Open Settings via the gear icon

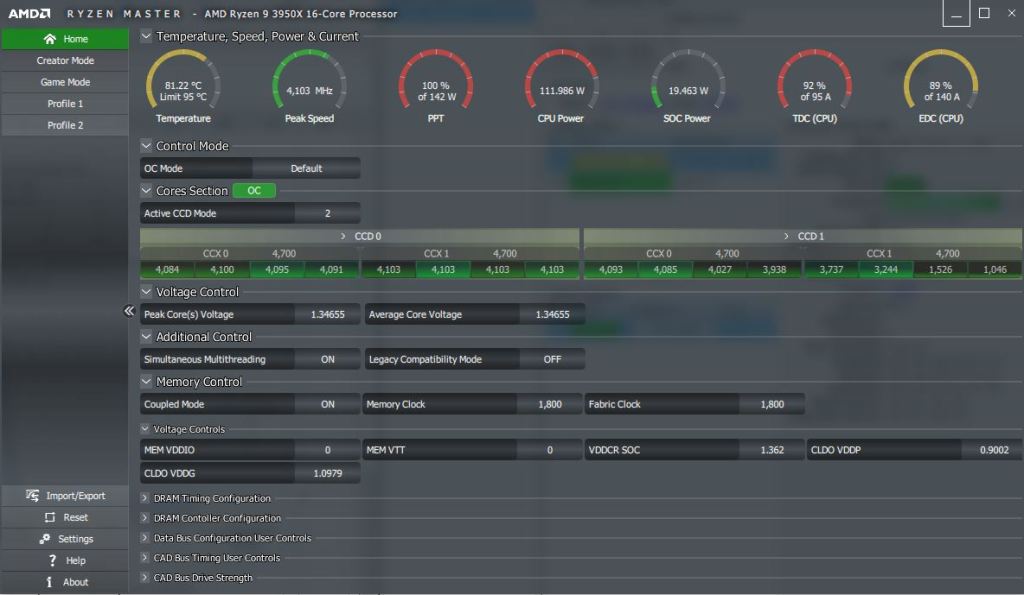pos(44,539)
